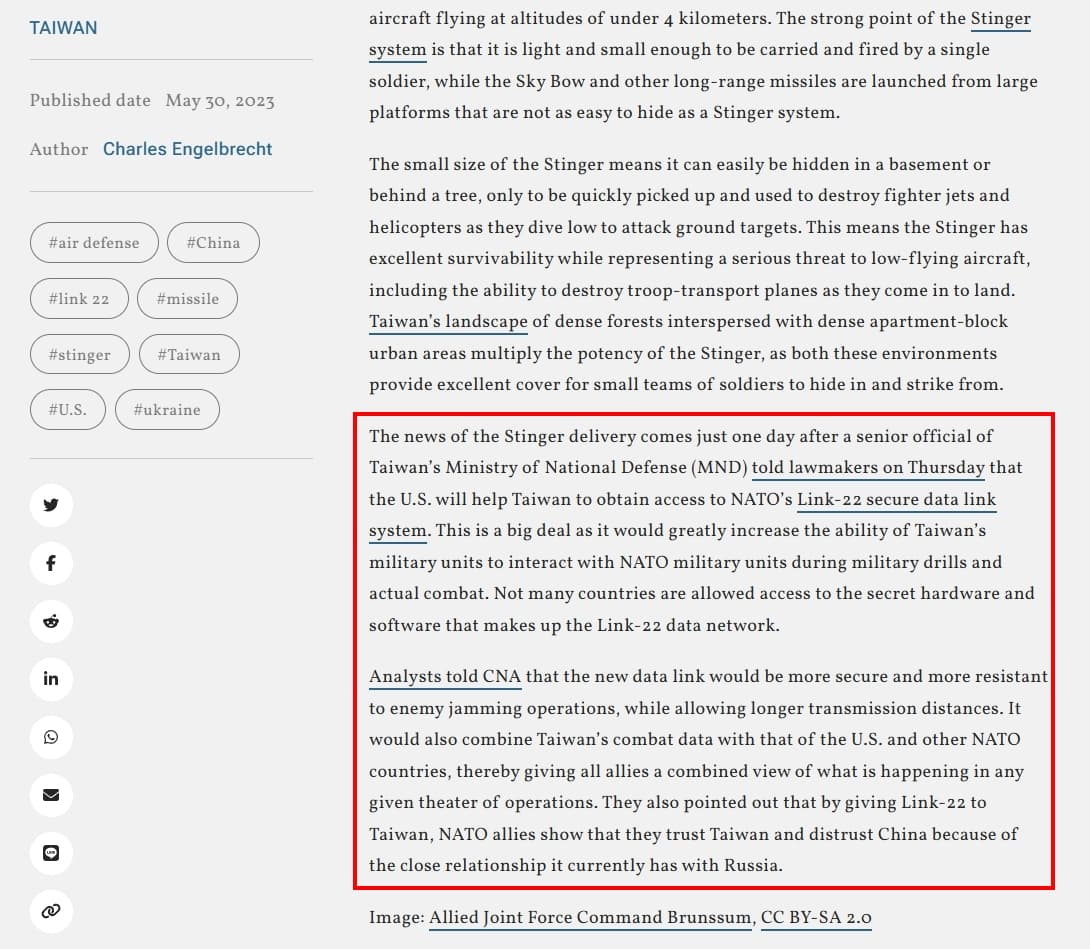Viewport: 1090px width, 949px height.
Task: Open the TAIWAN category link
Action: click(x=63, y=28)
